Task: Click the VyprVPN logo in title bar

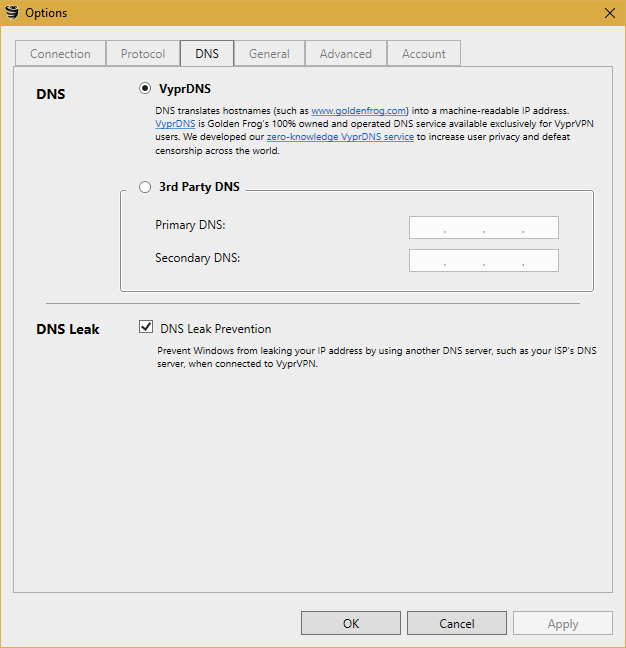Action: [12, 12]
